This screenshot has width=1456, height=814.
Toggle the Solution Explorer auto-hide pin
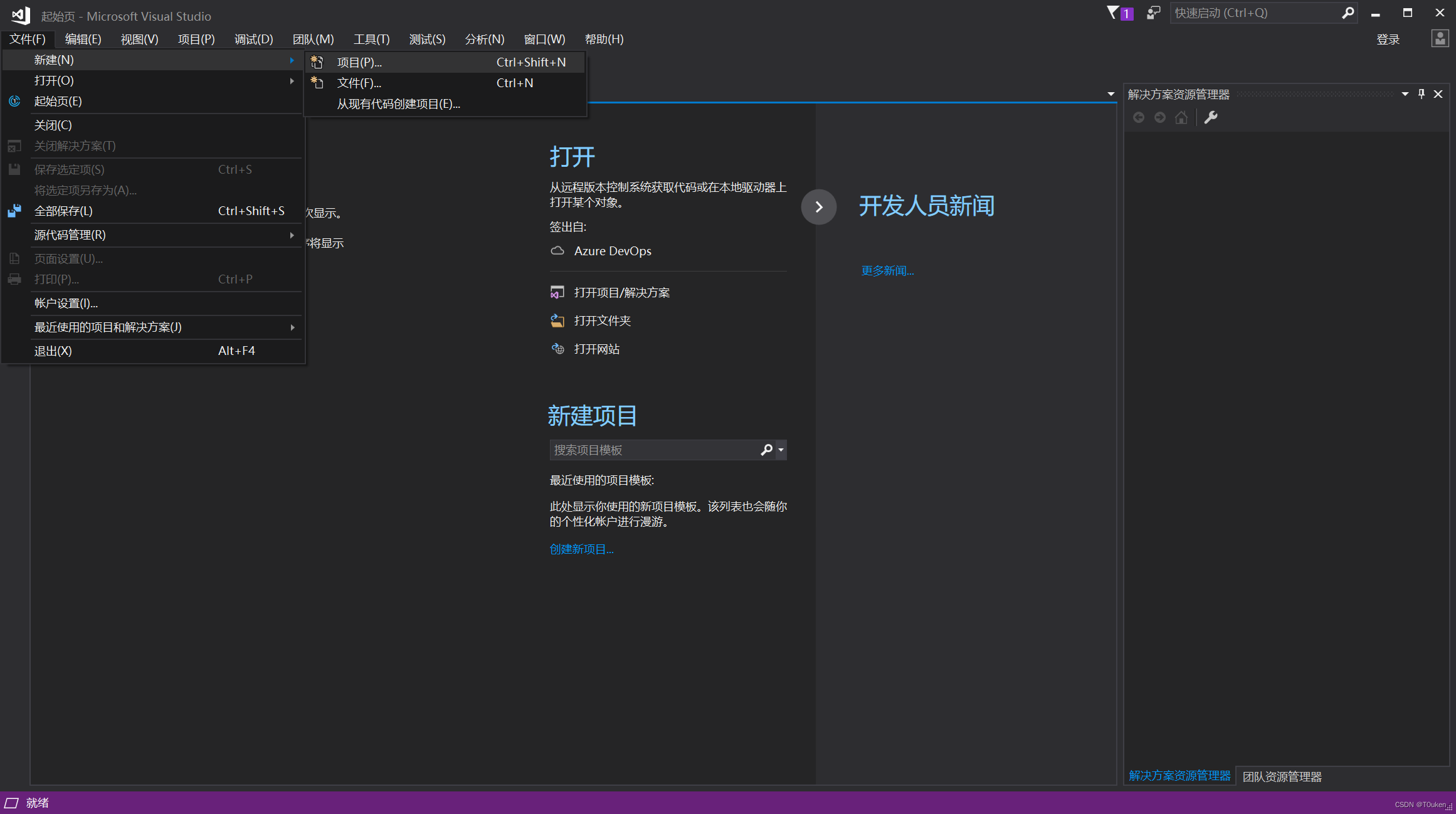(1422, 94)
